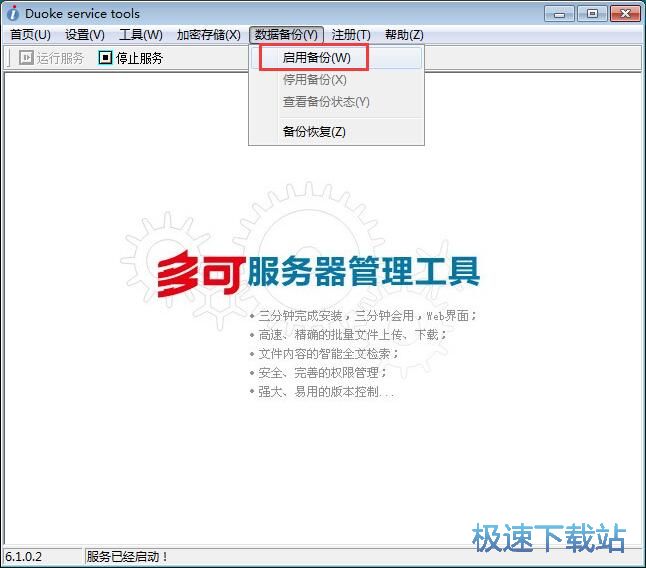Minimize the Duoke service tools window
Viewport: 646px width, 568px height.
(x=559, y=14)
